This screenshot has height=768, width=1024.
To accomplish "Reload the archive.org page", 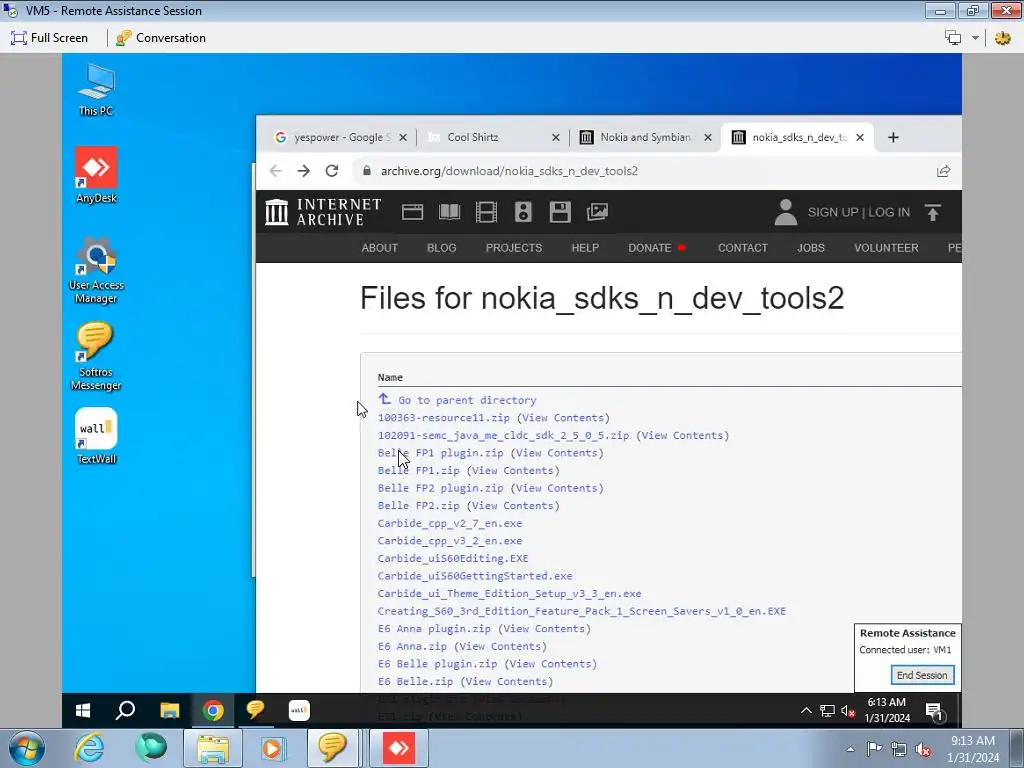I will pos(332,171).
